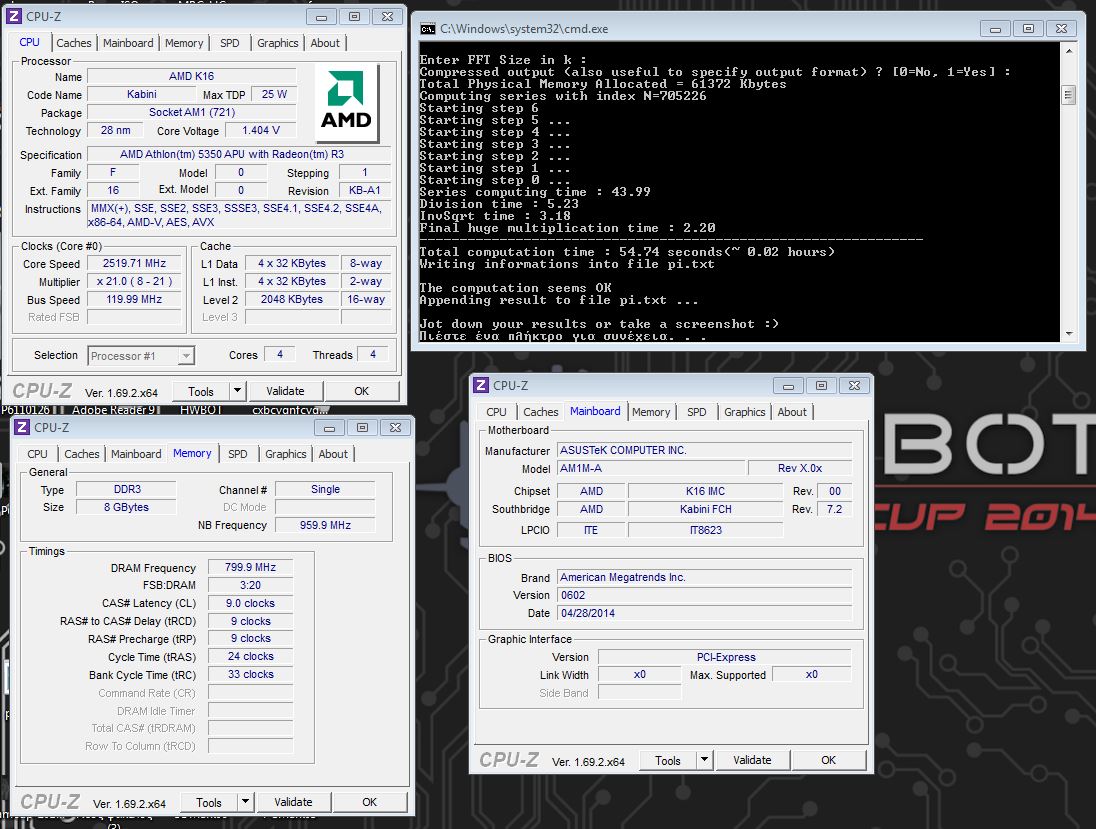1096x829 pixels.
Task: Open Mainboard tab in top CPU-Z window
Action: [x=128, y=43]
